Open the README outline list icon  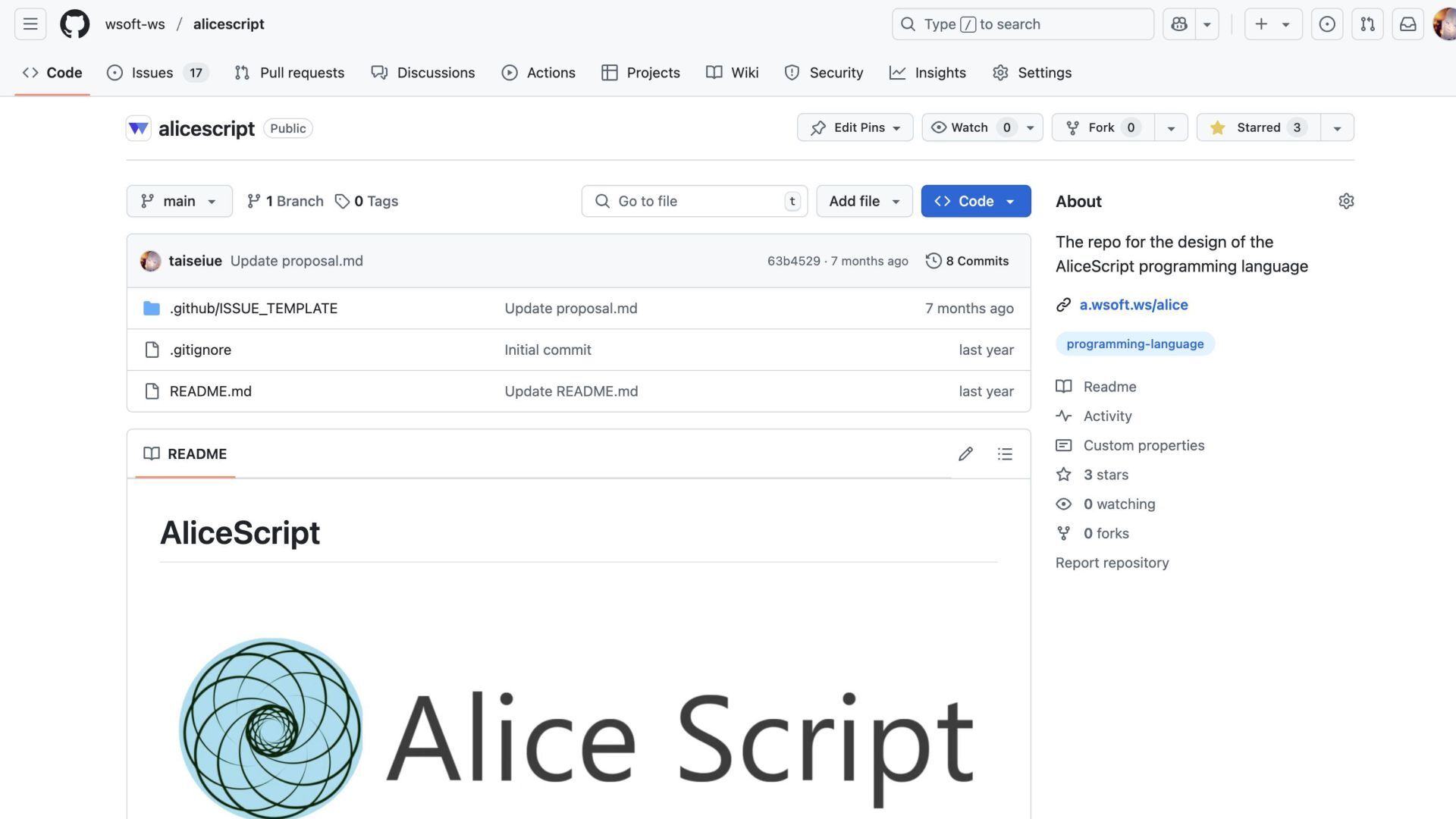[1005, 453]
